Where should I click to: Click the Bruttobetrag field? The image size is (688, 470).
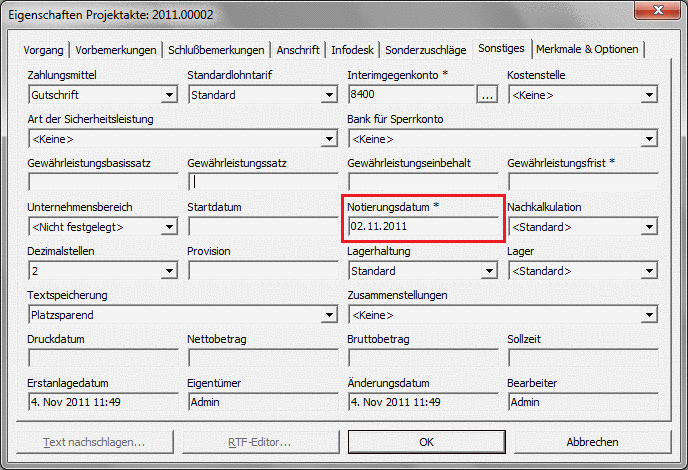pos(423,358)
